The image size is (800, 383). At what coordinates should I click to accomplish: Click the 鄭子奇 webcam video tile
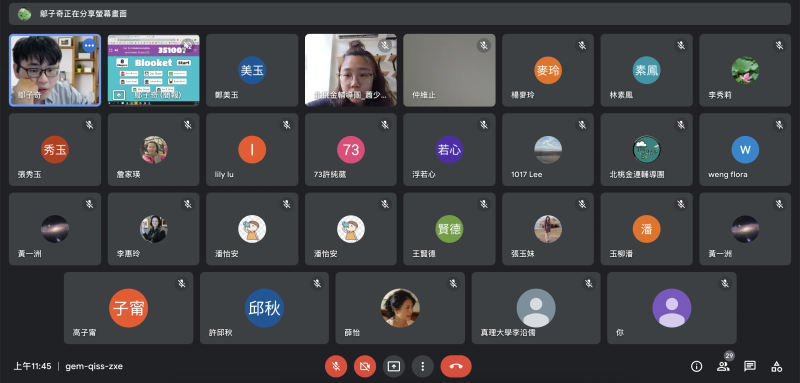click(55, 70)
